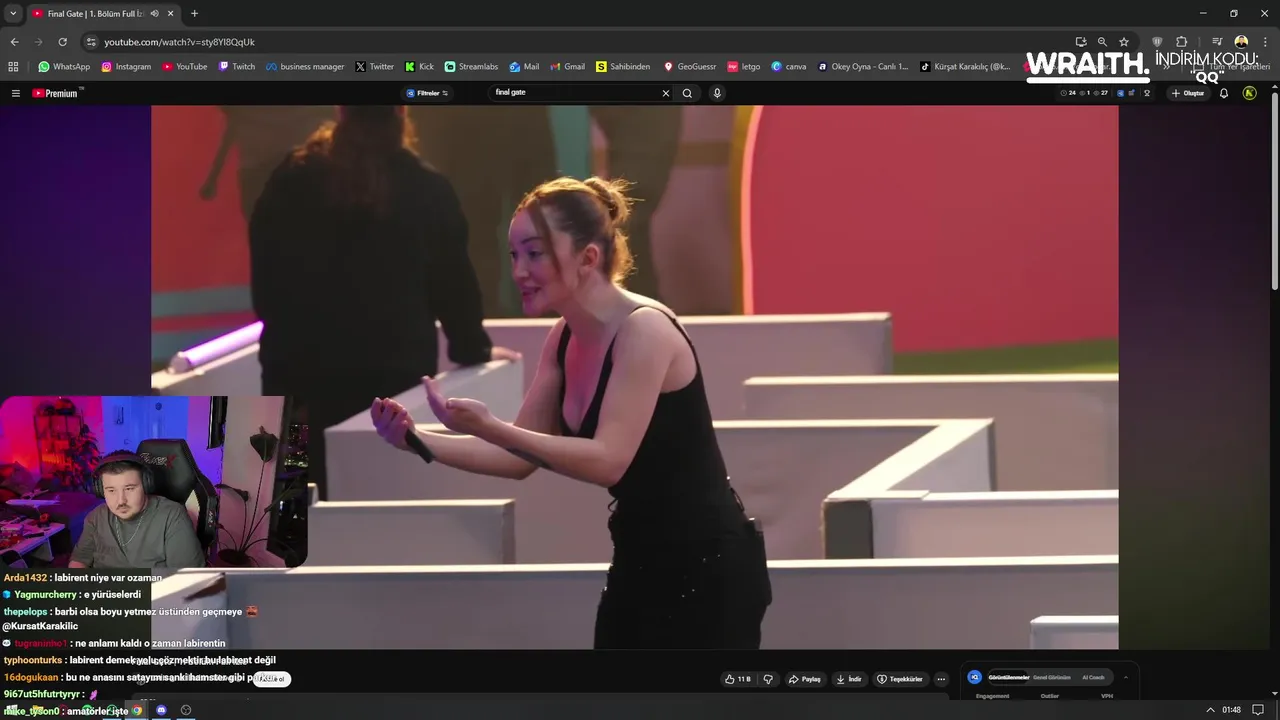Open the Instagram bookmark
1280x720 pixels.
pos(126,67)
